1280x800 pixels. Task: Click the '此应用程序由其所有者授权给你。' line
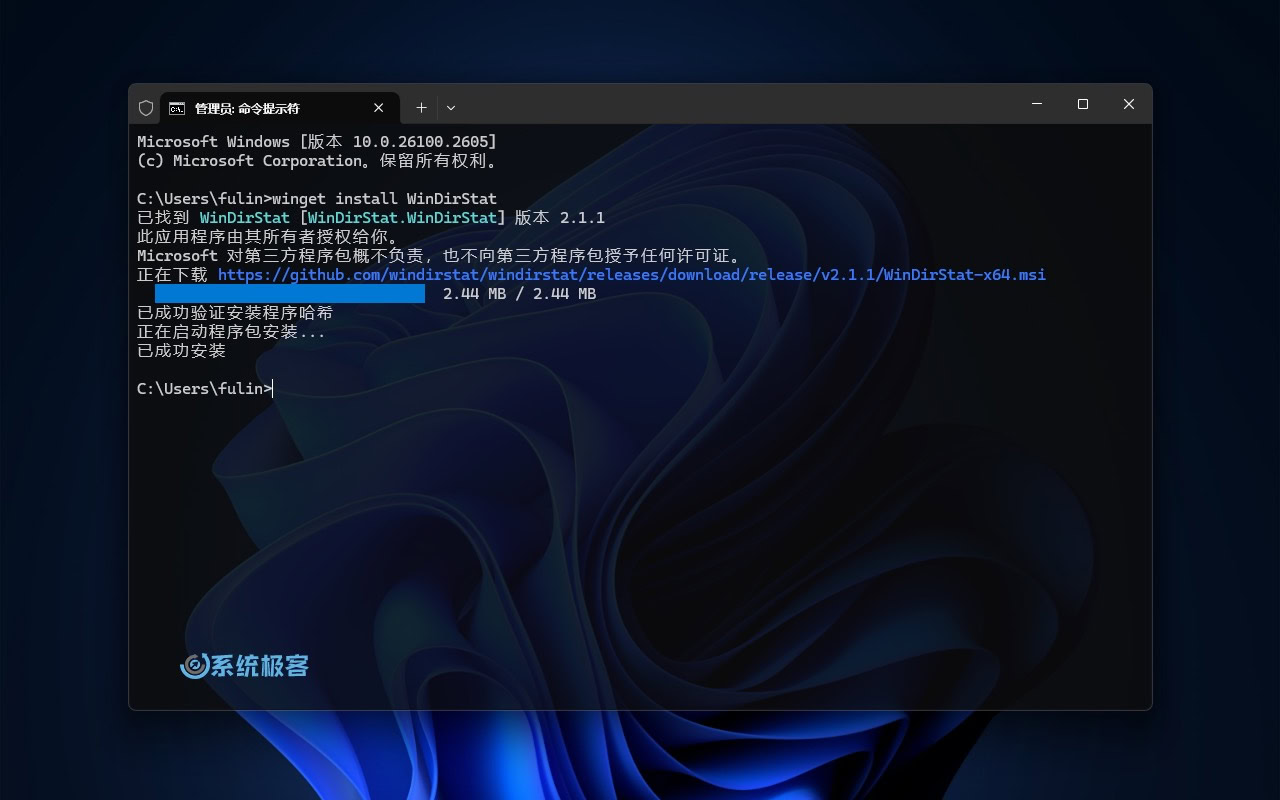(267, 237)
